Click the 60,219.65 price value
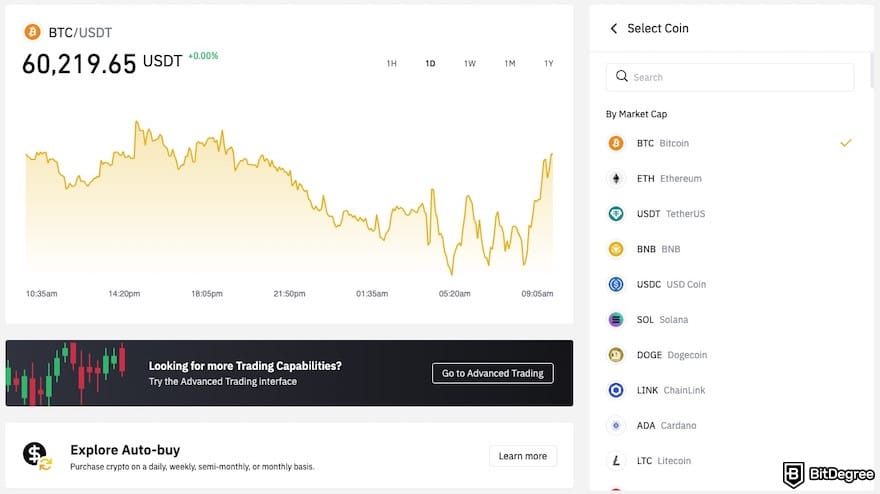The height and width of the screenshot is (494, 880). [x=79, y=64]
